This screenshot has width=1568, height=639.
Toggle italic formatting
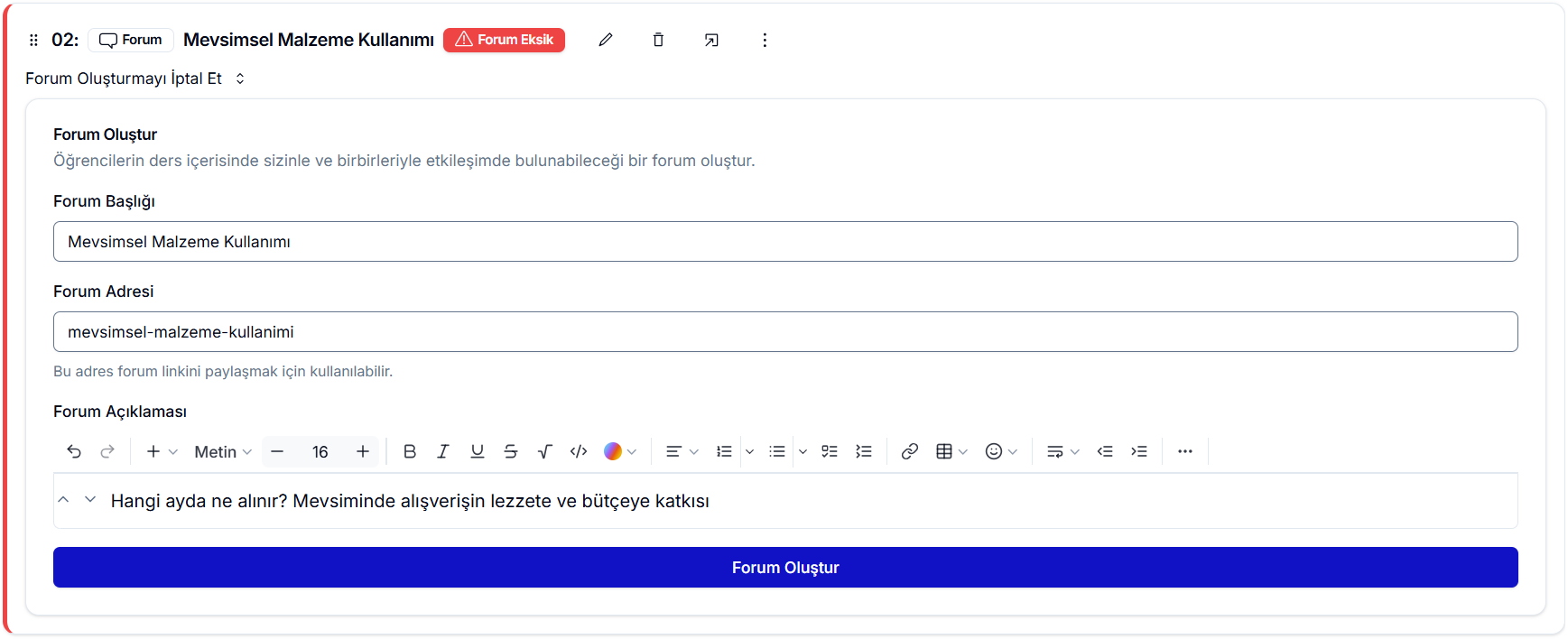coord(443,451)
